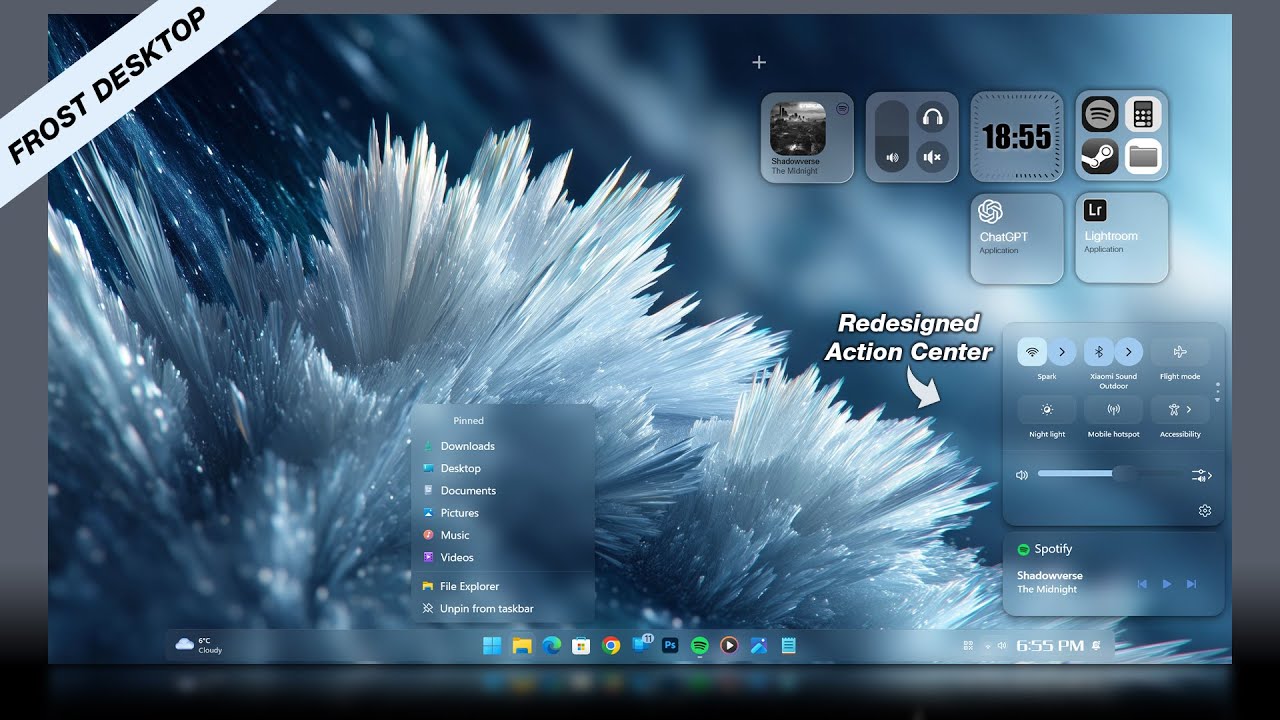
Task: Click the "Pinned" header in the jump list
Action: 468,421
